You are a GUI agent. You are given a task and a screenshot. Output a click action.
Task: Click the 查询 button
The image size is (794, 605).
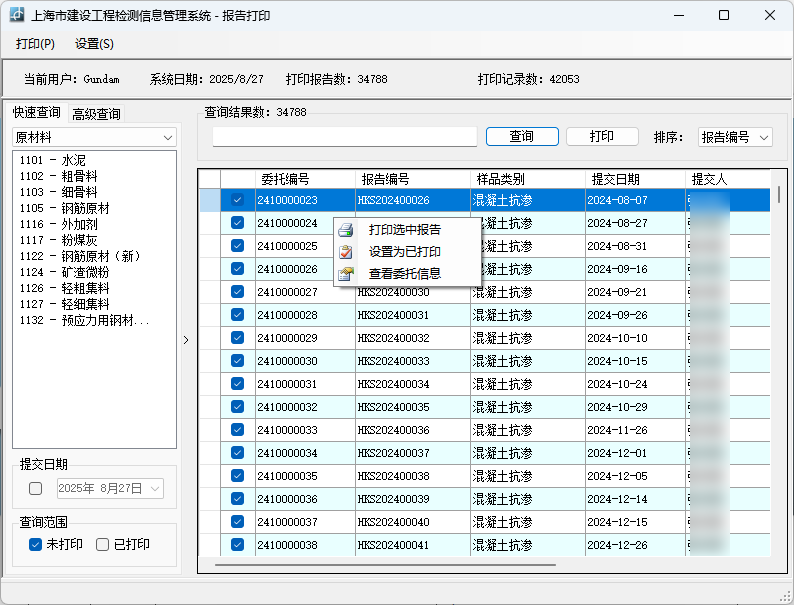click(x=521, y=136)
